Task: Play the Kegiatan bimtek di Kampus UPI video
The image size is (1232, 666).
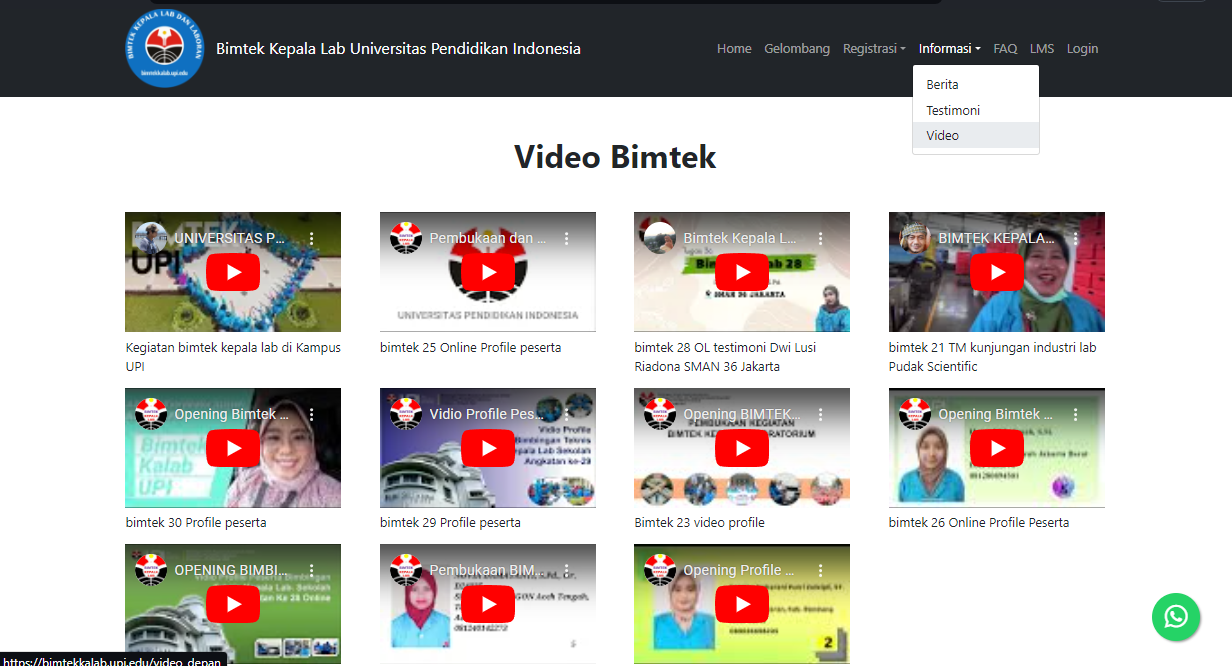Action: click(x=233, y=272)
